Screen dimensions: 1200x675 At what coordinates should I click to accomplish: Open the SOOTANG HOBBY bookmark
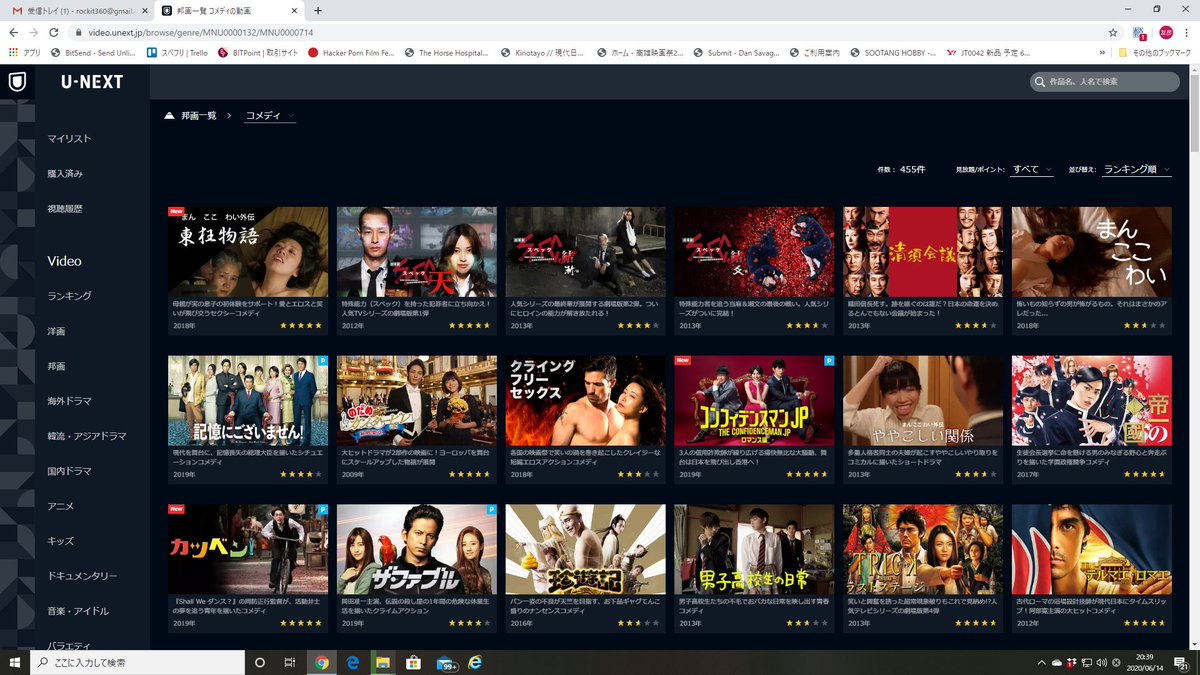coord(894,52)
